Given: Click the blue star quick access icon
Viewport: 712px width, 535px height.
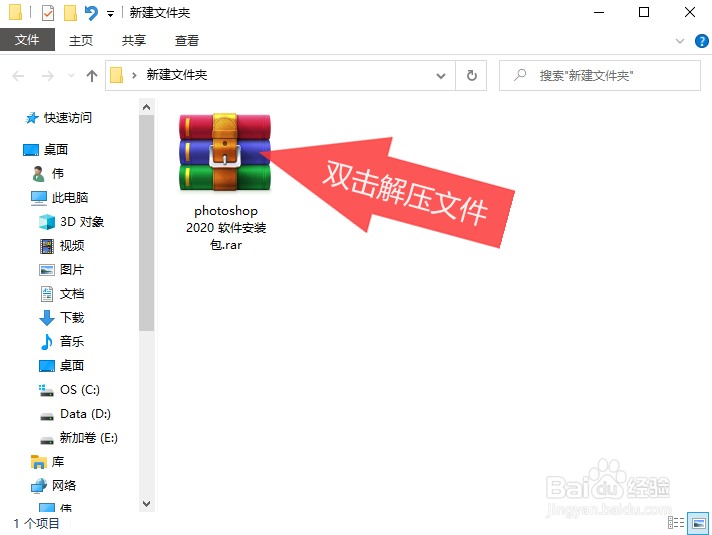Looking at the screenshot, I should point(31,118).
